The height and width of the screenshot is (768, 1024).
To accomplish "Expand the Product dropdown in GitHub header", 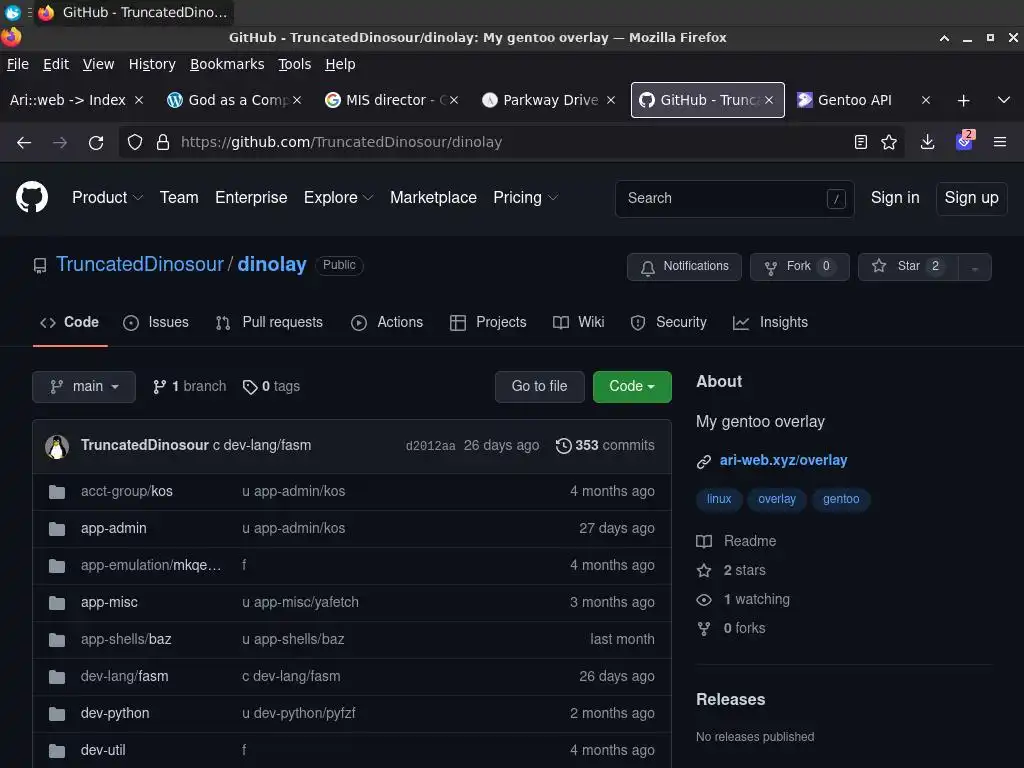I will point(107,198).
